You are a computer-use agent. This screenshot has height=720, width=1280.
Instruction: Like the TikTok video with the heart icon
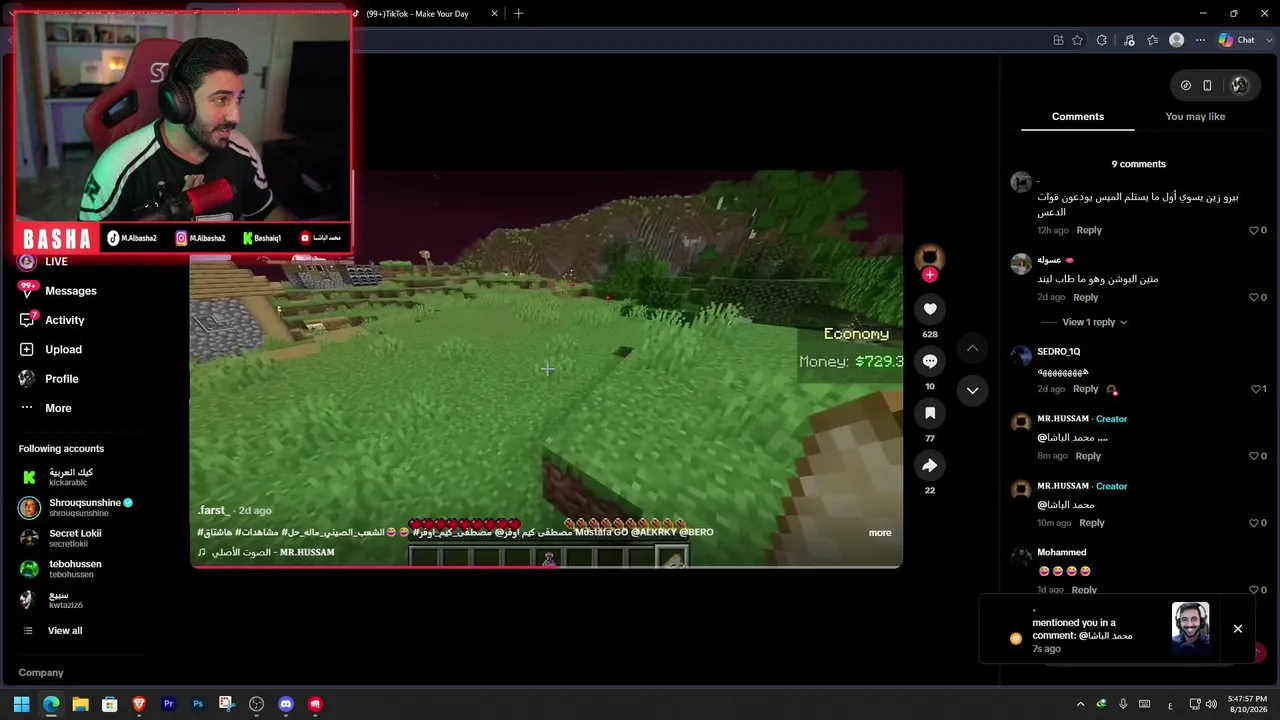tap(930, 309)
